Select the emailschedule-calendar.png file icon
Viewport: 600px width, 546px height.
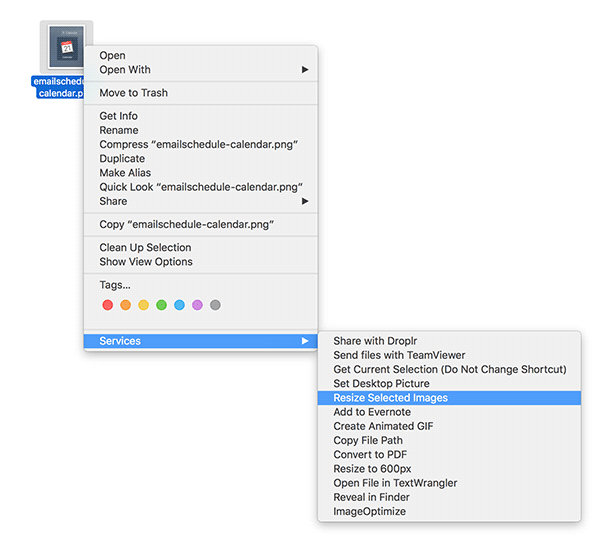[x=66, y=47]
